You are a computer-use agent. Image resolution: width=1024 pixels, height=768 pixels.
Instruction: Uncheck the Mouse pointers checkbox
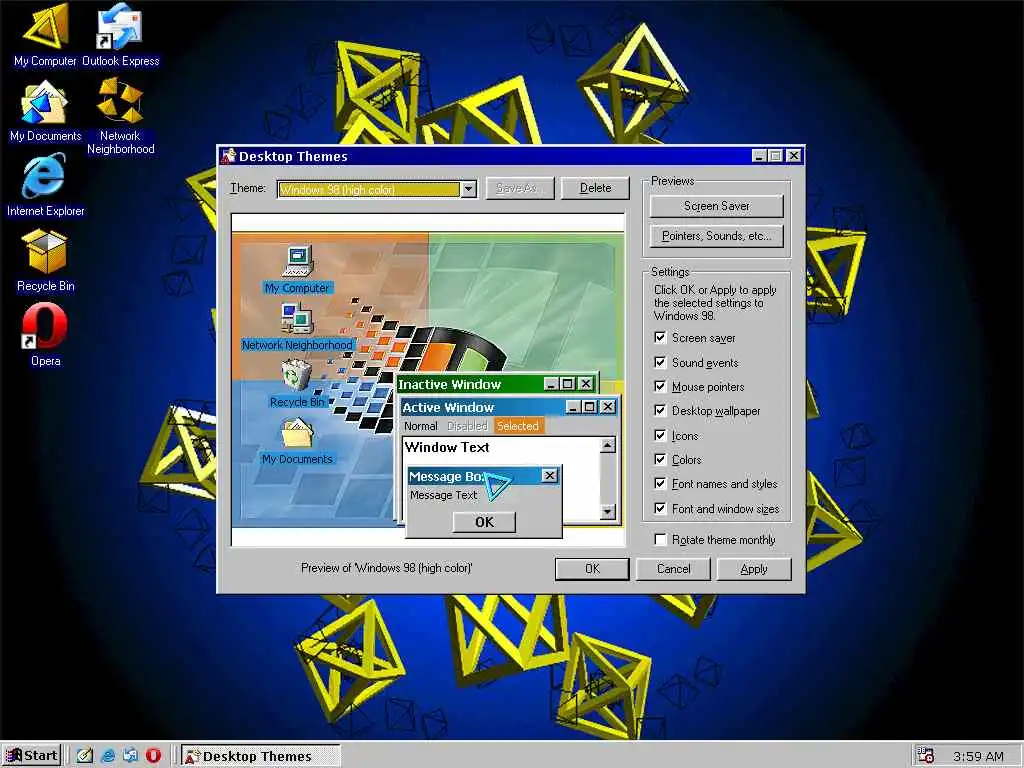click(660, 387)
